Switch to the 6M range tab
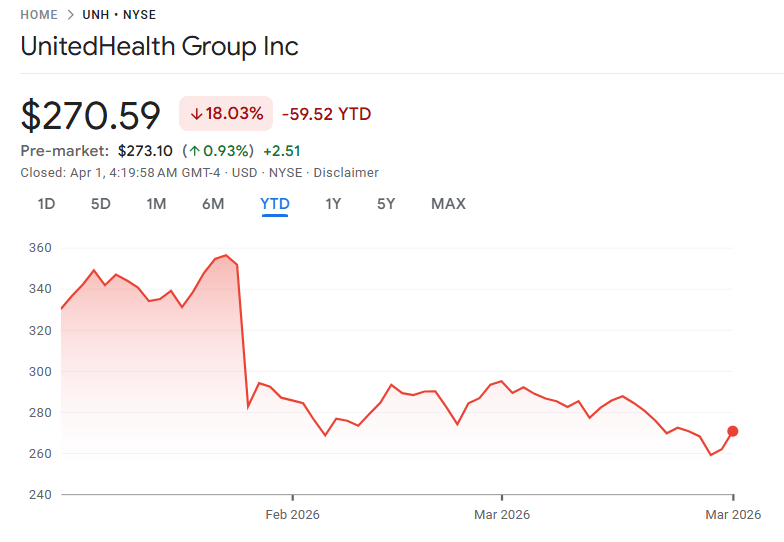The height and width of the screenshot is (542, 784). tap(213, 204)
